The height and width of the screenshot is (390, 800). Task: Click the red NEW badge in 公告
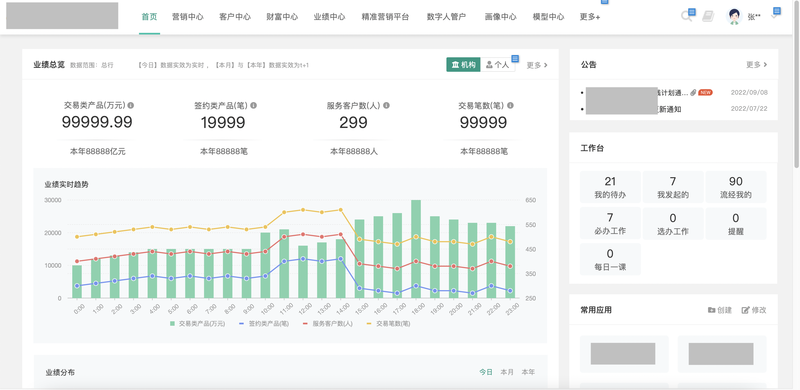[705, 92]
